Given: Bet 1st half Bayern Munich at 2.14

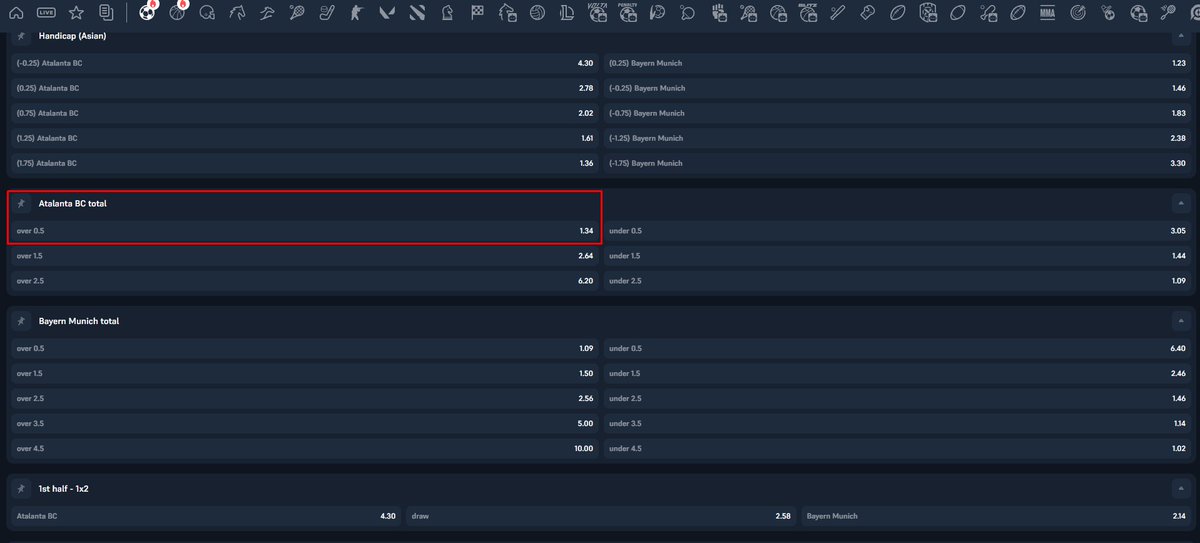Looking at the screenshot, I should coord(995,516).
